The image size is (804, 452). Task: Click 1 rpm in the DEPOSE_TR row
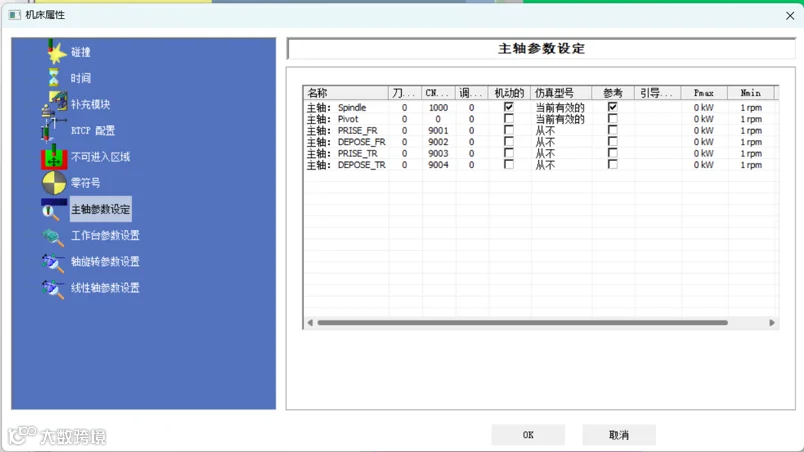751,165
